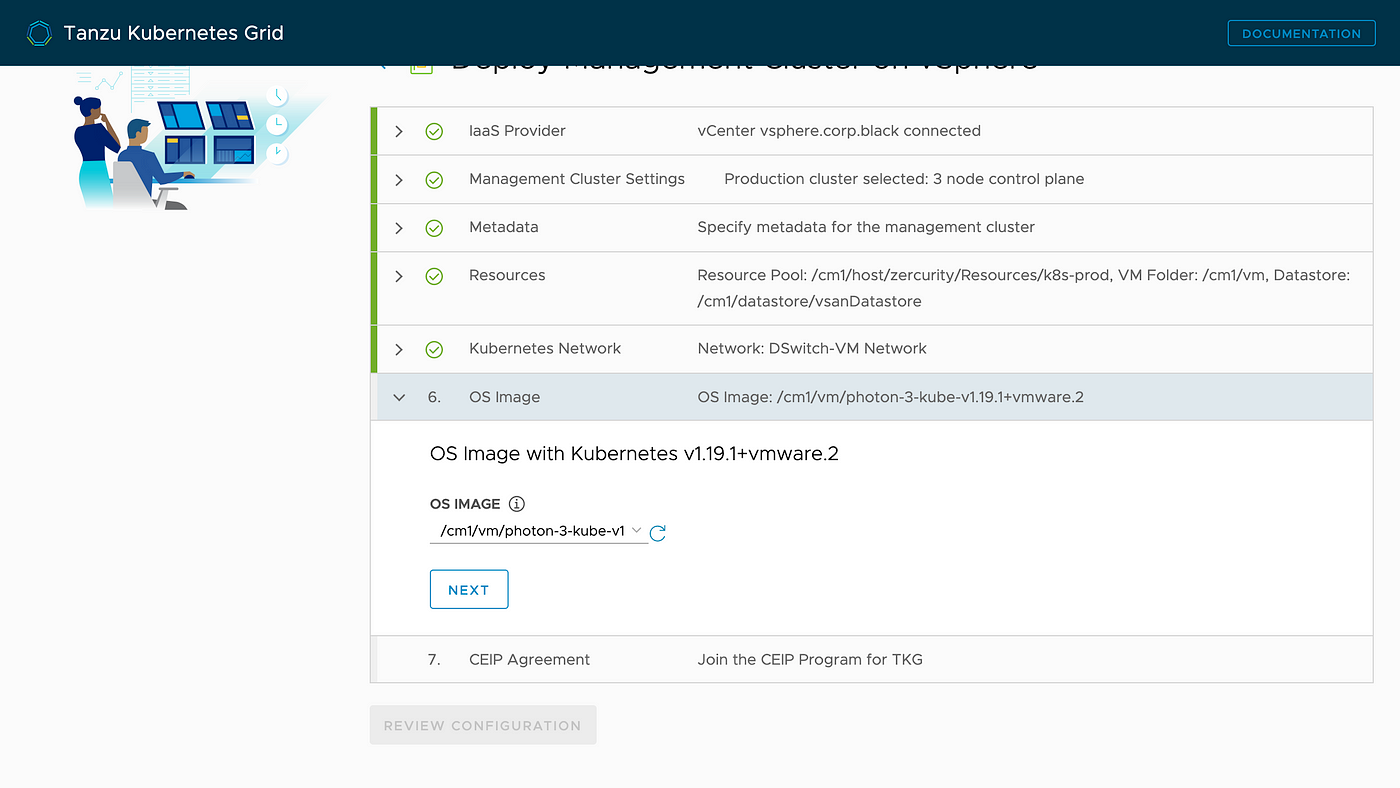Select the IaaS Provider step title
This screenshot has width=1400, height=788.
(x=517, y=131)
